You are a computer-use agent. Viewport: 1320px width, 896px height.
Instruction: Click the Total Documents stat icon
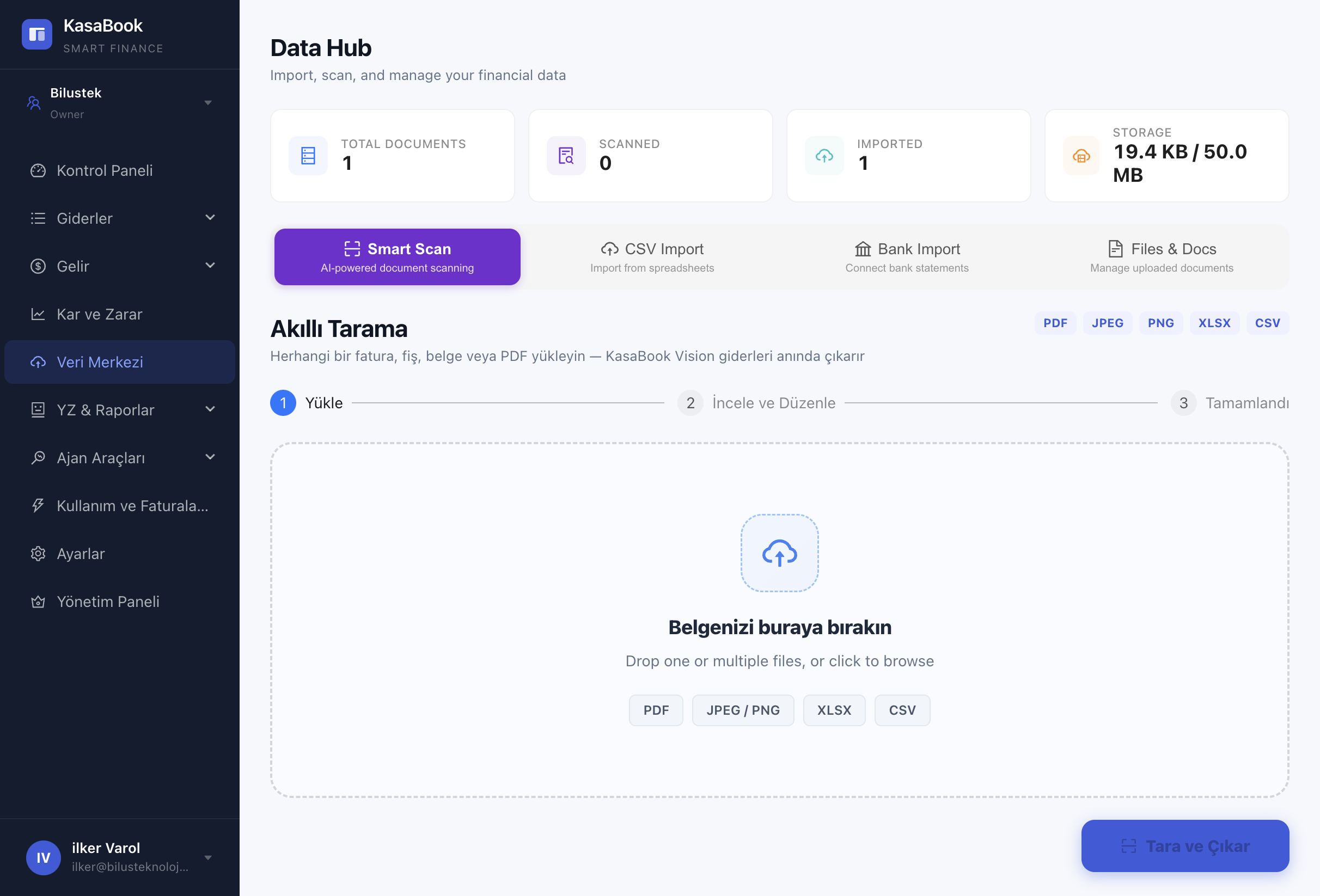(x=308, y=156)
